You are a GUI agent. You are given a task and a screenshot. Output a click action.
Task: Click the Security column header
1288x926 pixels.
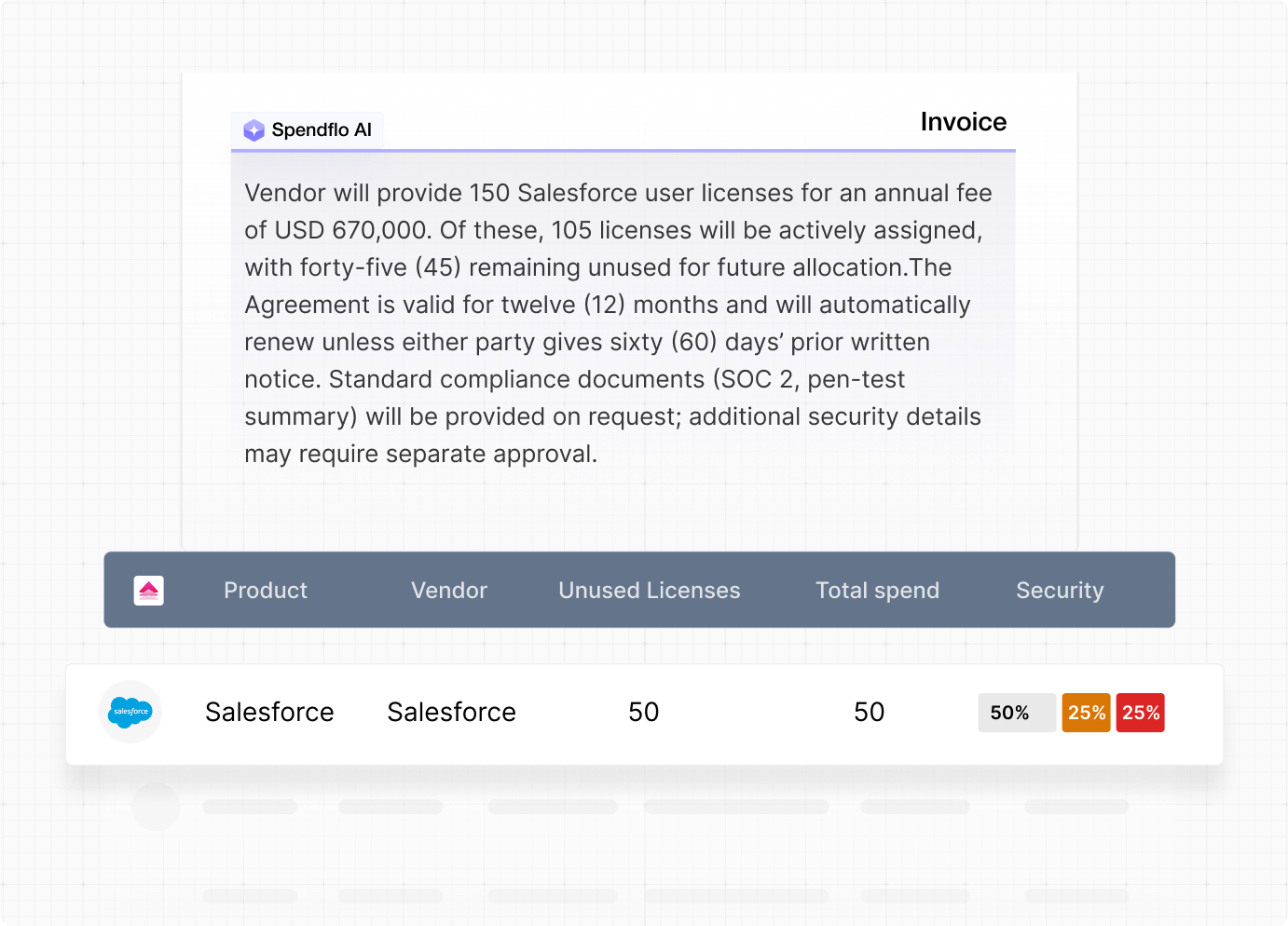[1060, 591]
